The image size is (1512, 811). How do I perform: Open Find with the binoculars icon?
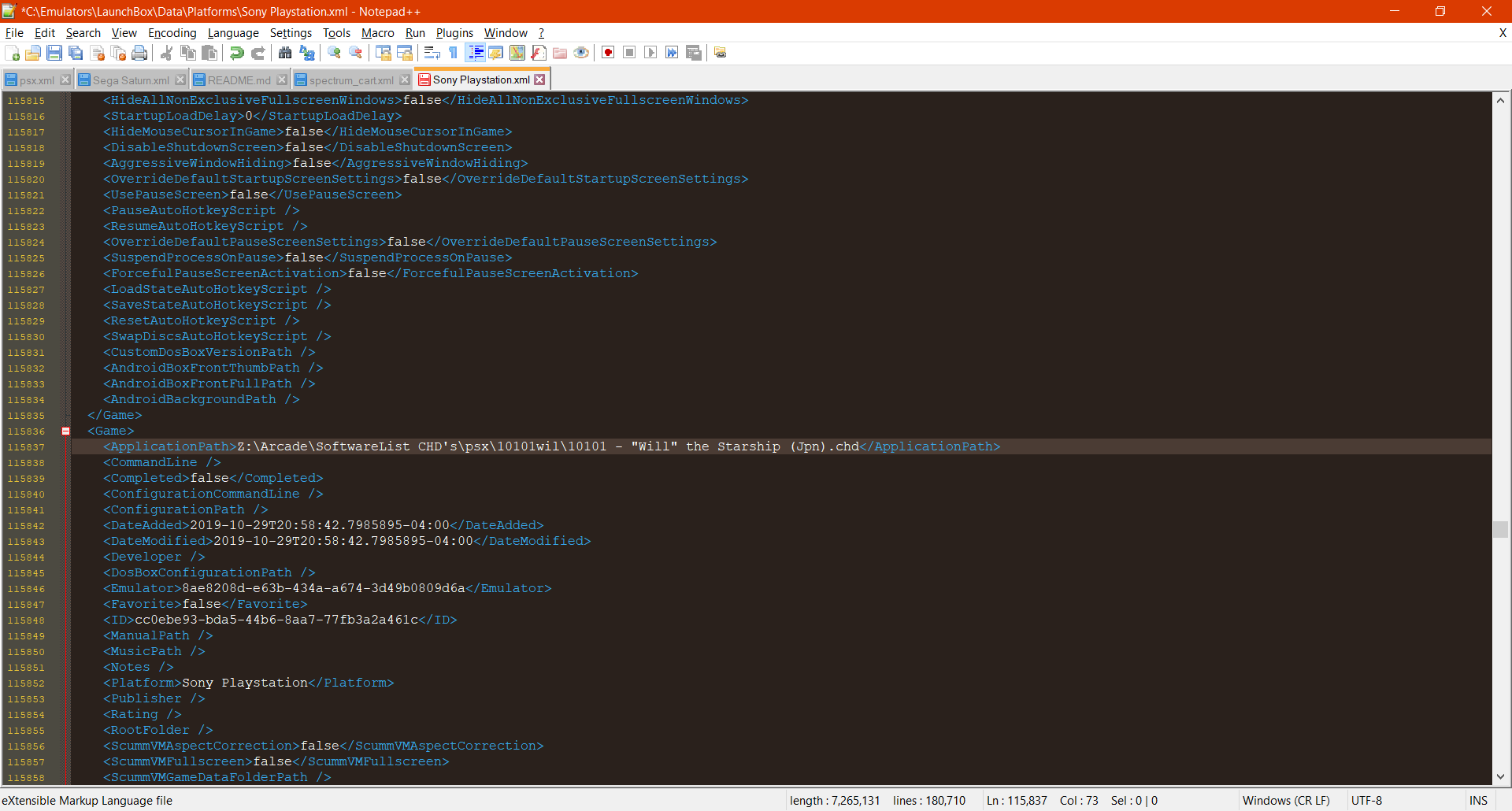click(285, 53)
